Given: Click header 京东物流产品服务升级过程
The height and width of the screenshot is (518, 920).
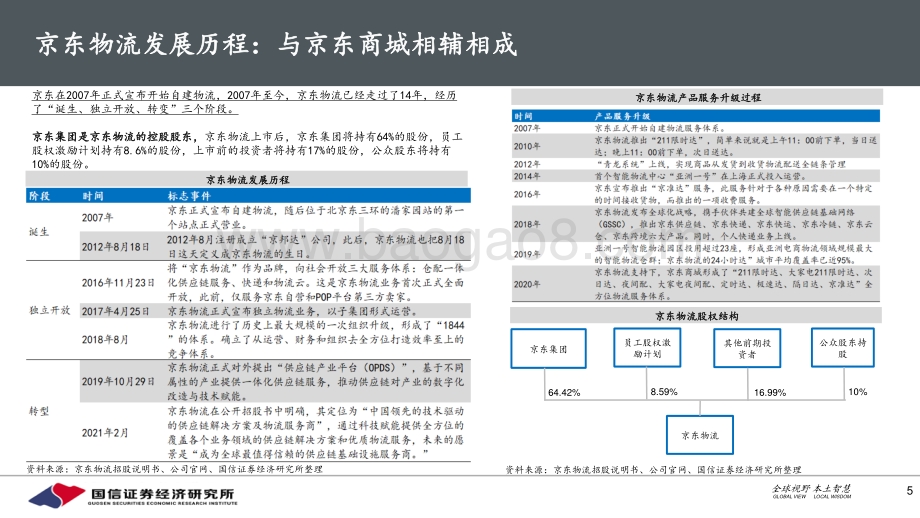Looking at the screenshot, I should 697,97.
